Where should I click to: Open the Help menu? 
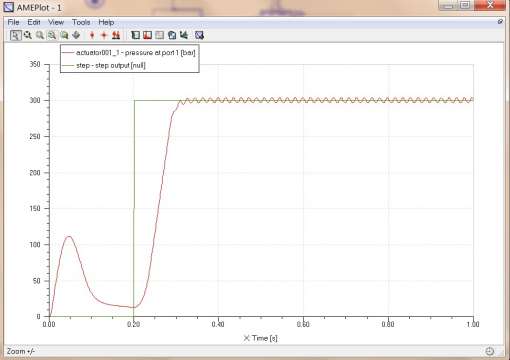pyautogui.click(x=106, y=22)
